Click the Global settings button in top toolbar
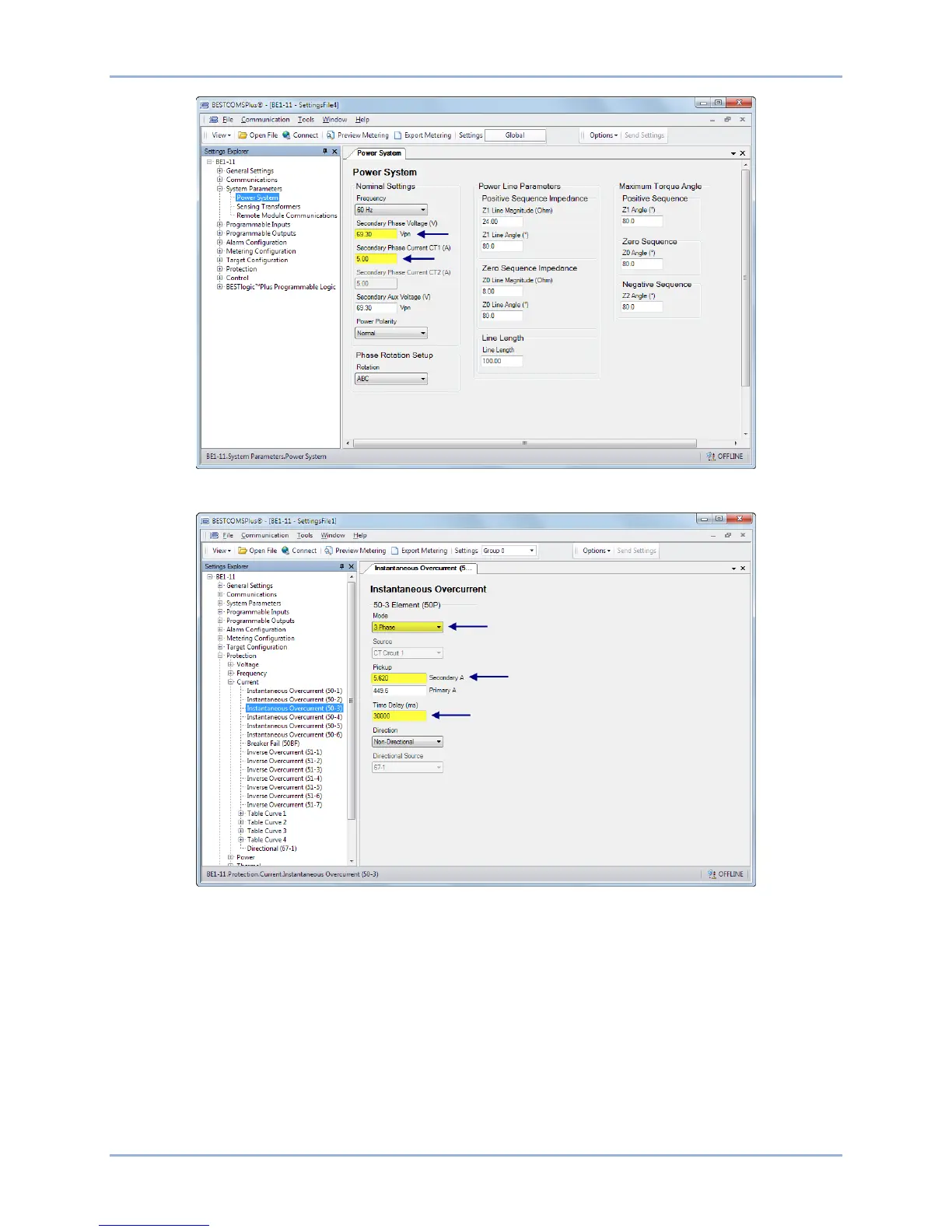 (x=515, y=135)
